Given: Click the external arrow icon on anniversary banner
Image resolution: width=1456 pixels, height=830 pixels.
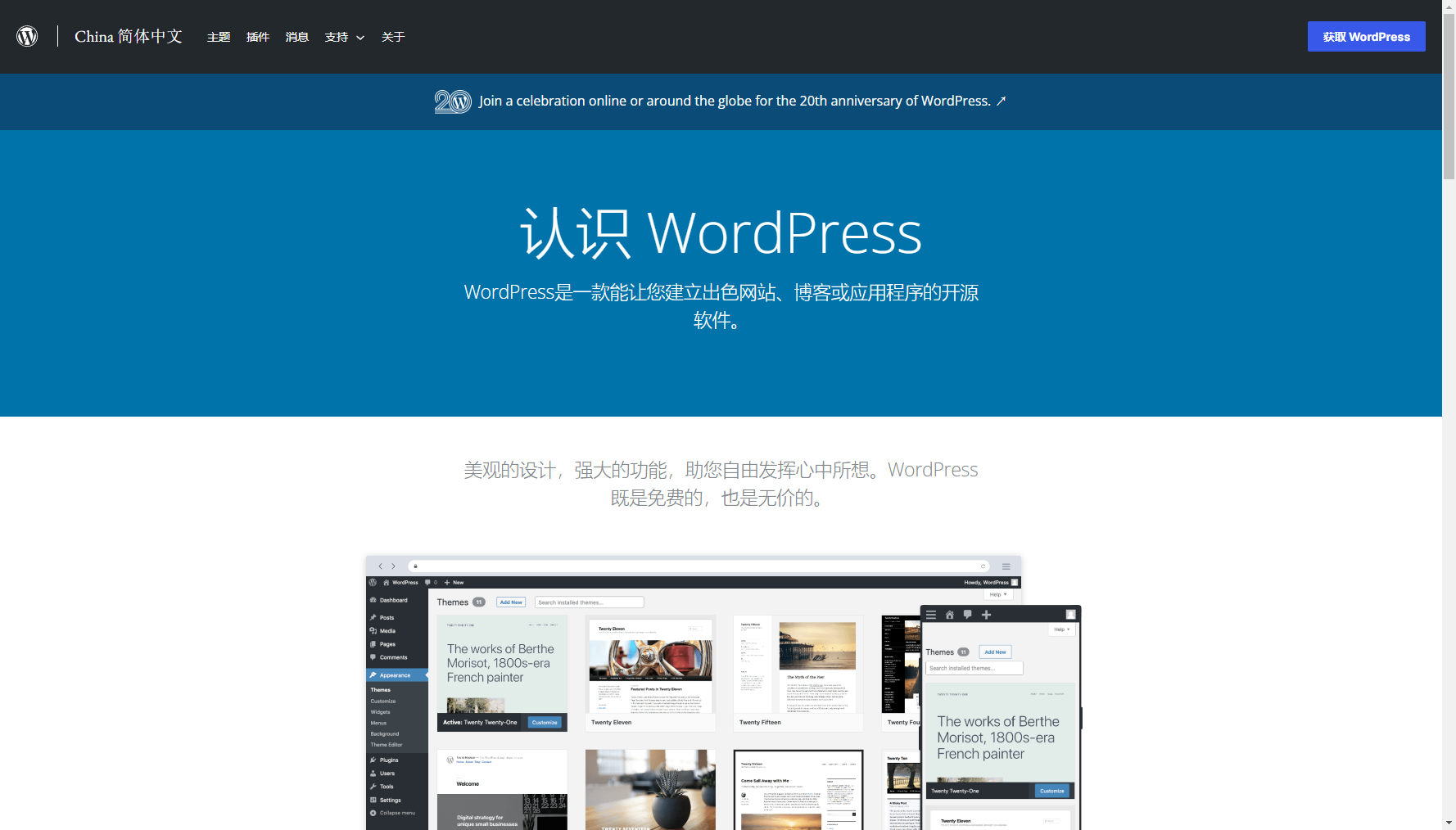Looking at the screenshot, I should [1001, 101].
